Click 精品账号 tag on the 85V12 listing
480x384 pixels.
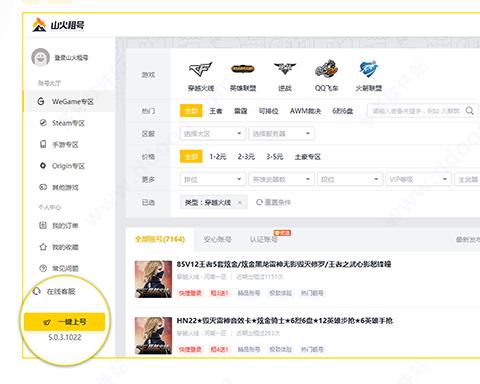249,293
